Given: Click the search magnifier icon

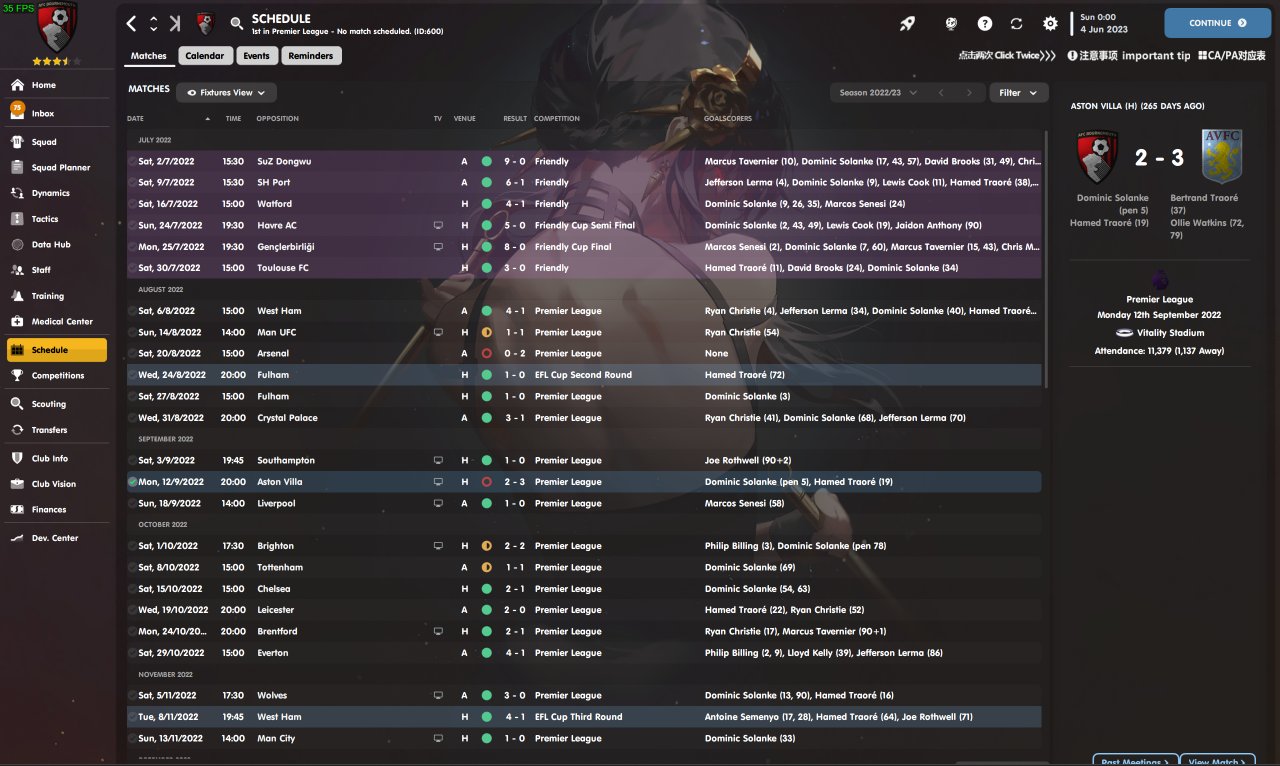Looking at the screenshot, I should click(237, 23).
